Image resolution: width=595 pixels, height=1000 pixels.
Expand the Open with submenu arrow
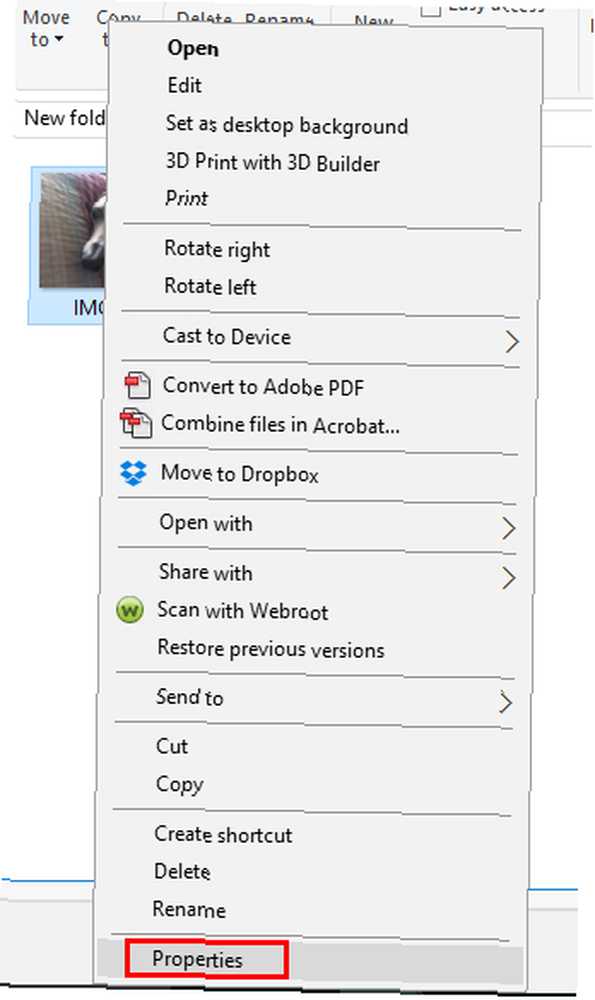pyautogui.click(x=508, y=528)
